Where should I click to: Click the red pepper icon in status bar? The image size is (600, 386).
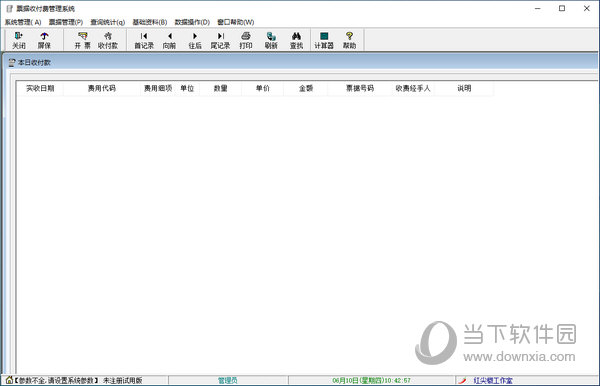click(463, 380)
